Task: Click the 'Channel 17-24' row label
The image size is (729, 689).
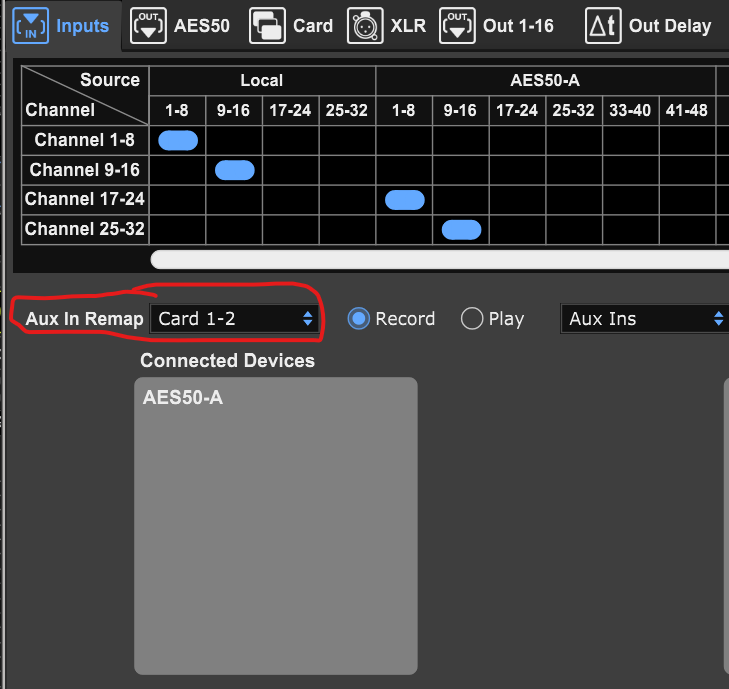Action: tap(85, 199)
